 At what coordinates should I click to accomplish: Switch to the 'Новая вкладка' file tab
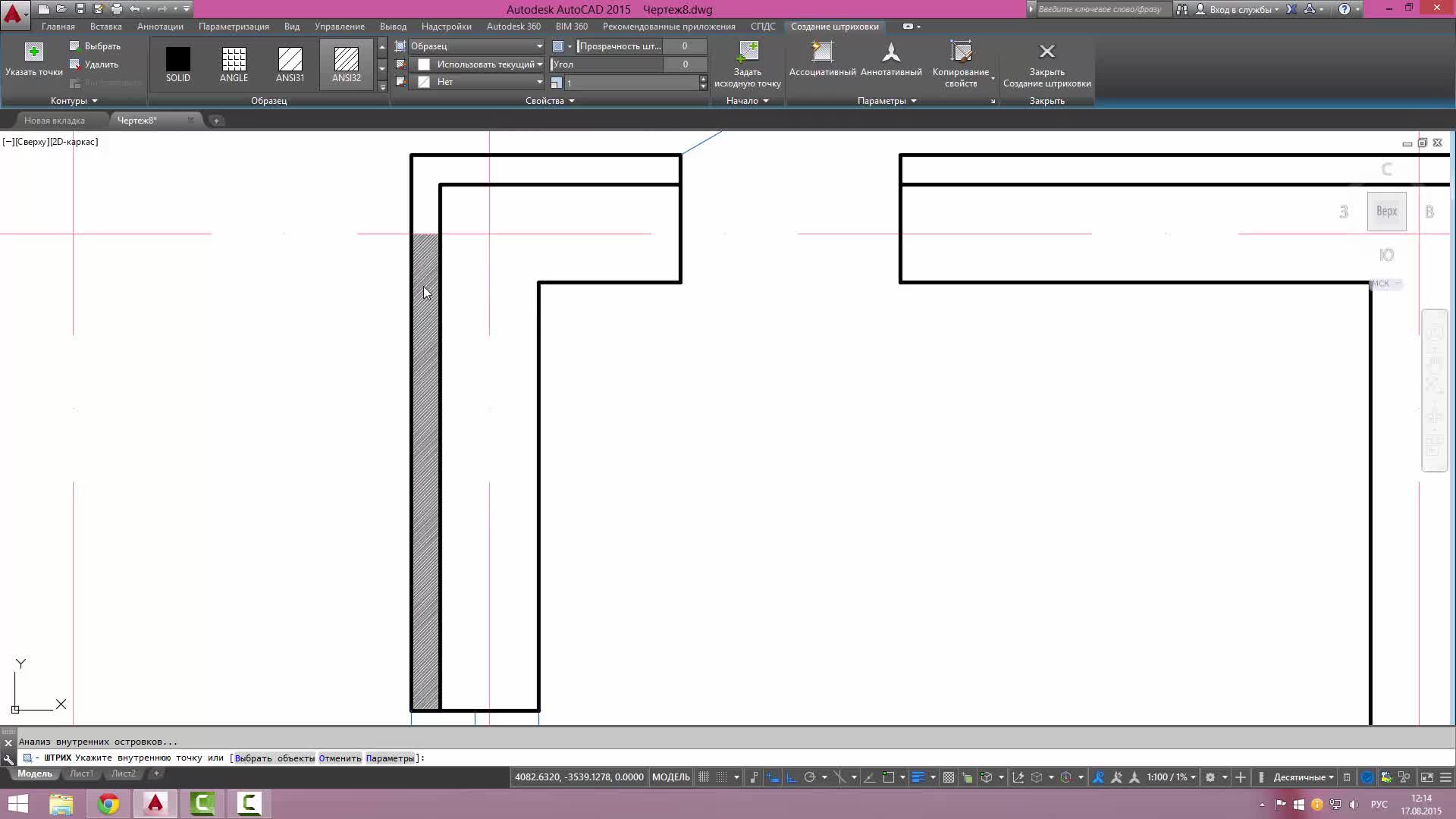click(x=55, y=121)
